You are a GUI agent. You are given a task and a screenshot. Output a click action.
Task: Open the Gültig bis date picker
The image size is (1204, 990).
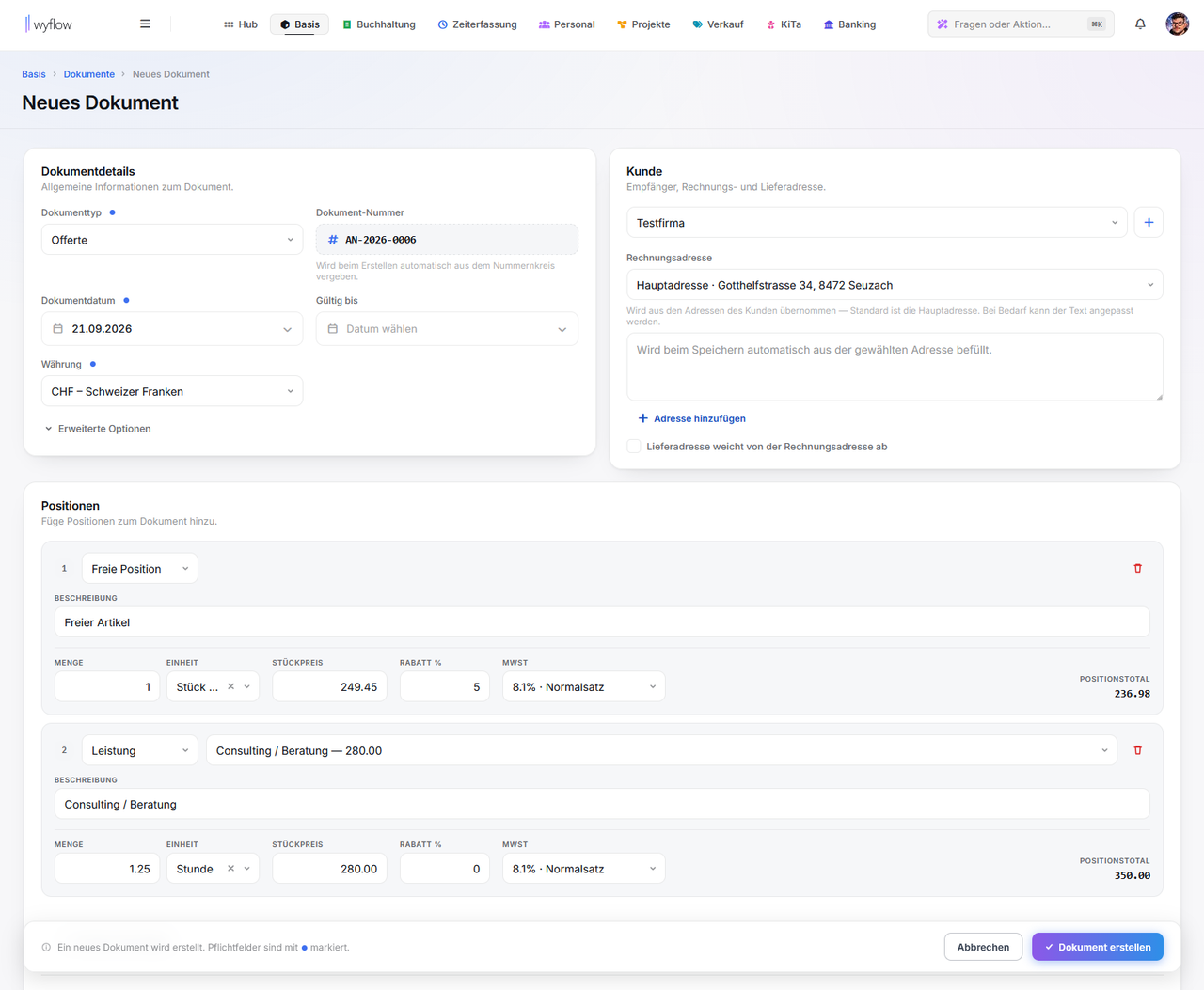447,329
